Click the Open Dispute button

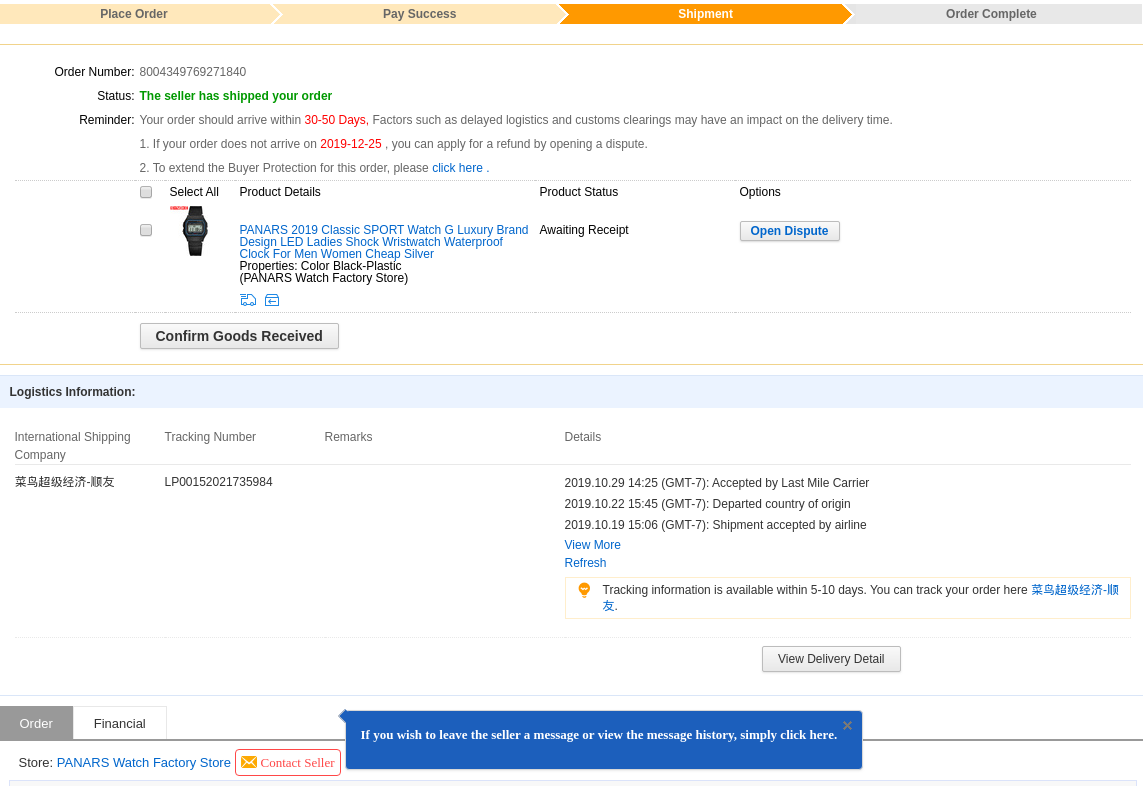click(789, 230)
